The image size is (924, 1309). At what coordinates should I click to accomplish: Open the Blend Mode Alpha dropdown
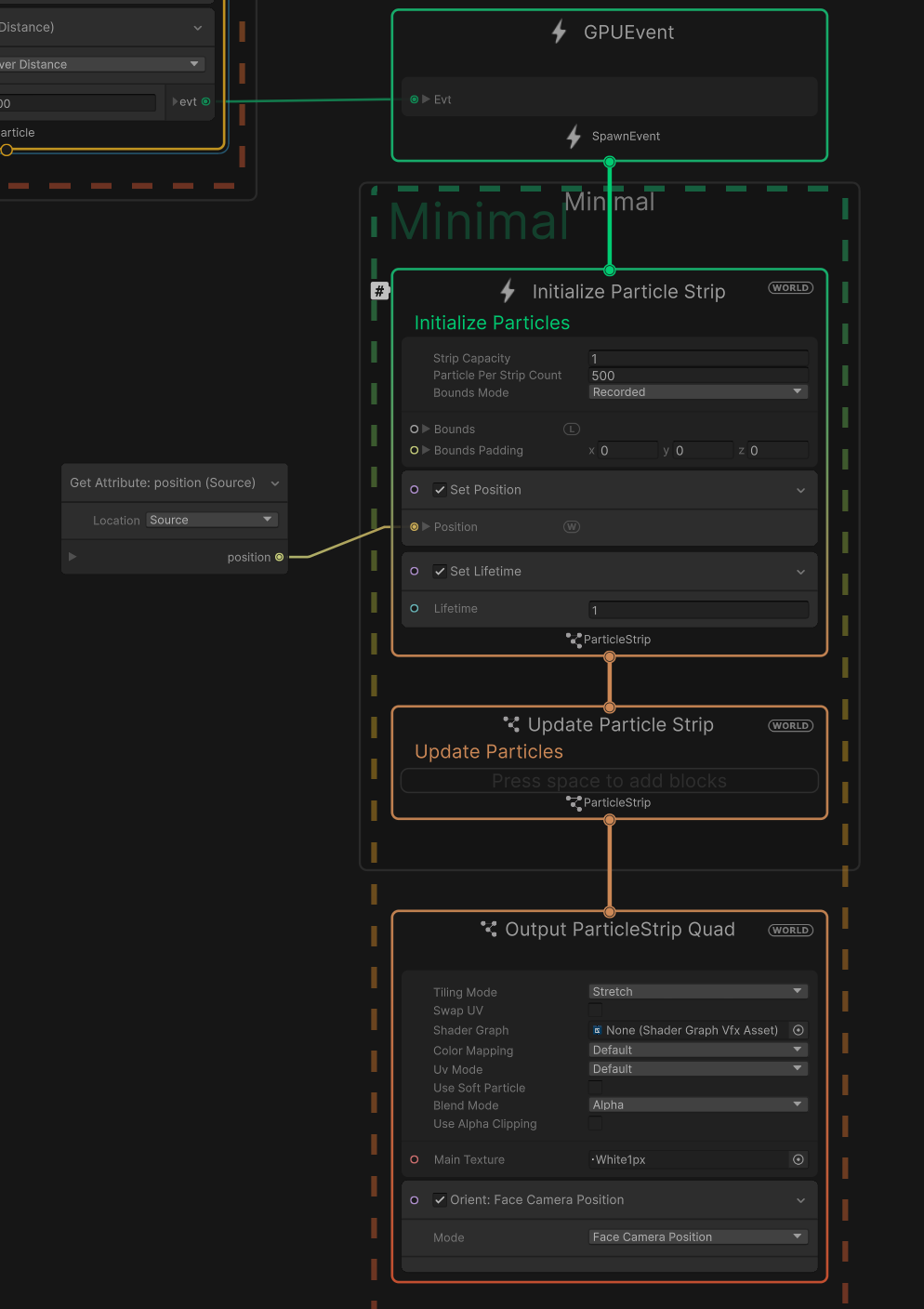click(698, 1105)
